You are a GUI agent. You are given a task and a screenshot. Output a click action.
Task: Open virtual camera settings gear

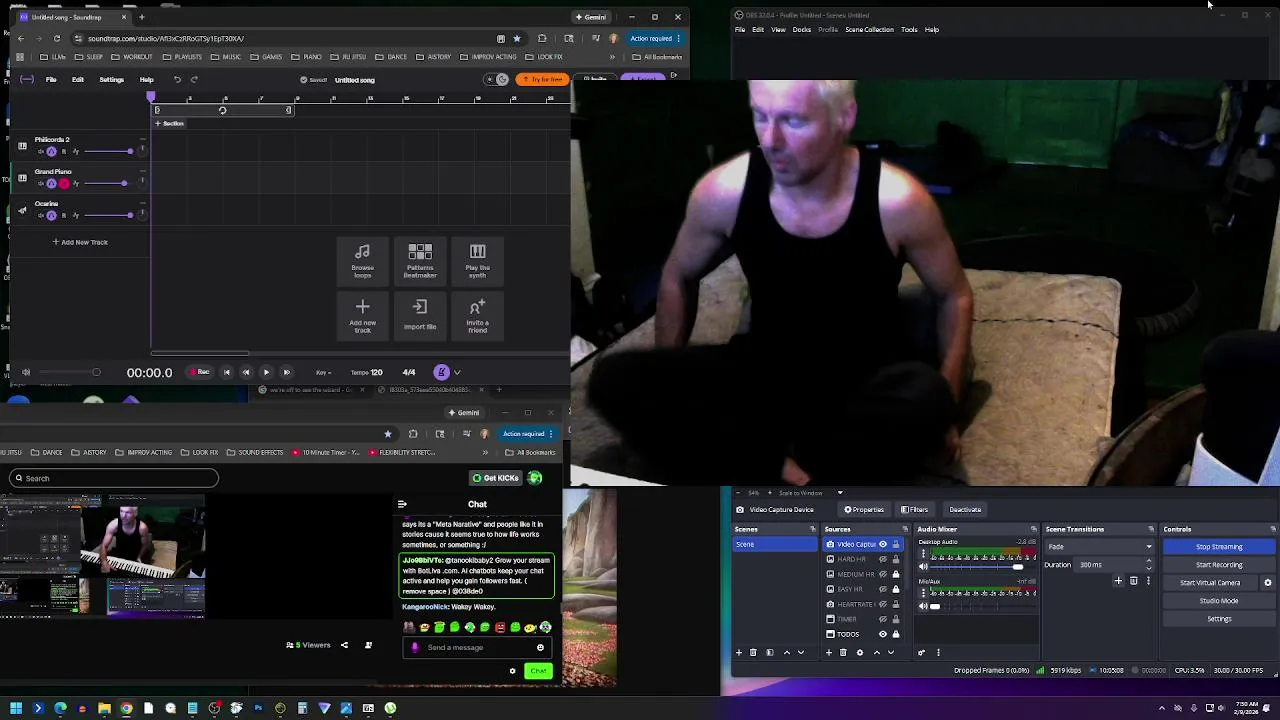click(1268, 583)
